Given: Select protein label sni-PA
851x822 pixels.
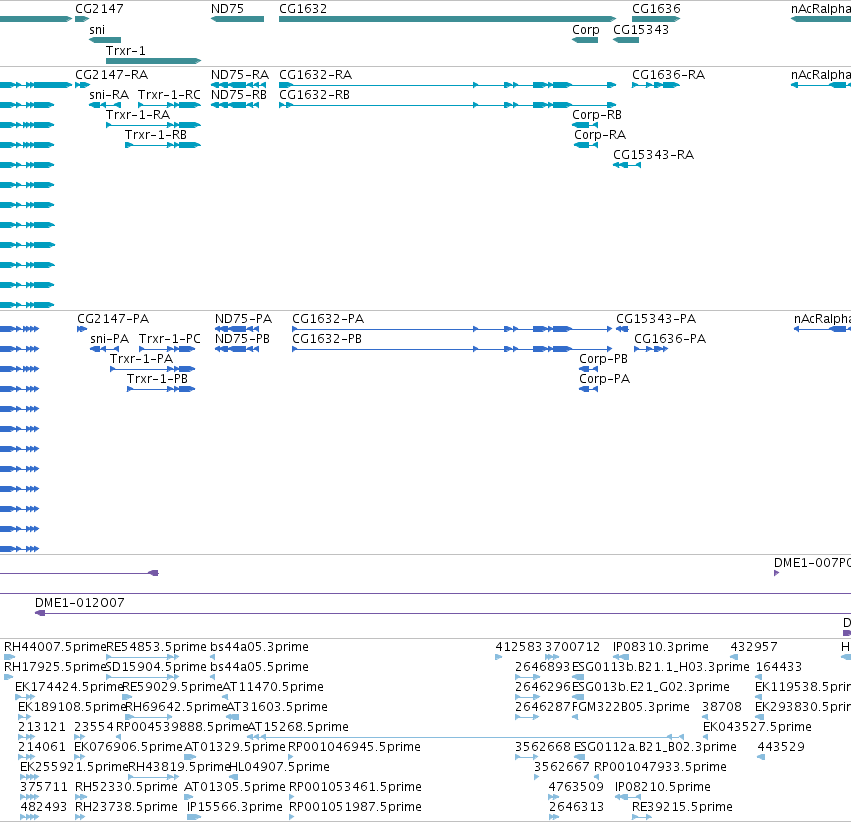Looking at the screenshot, I should pos(110,339).
